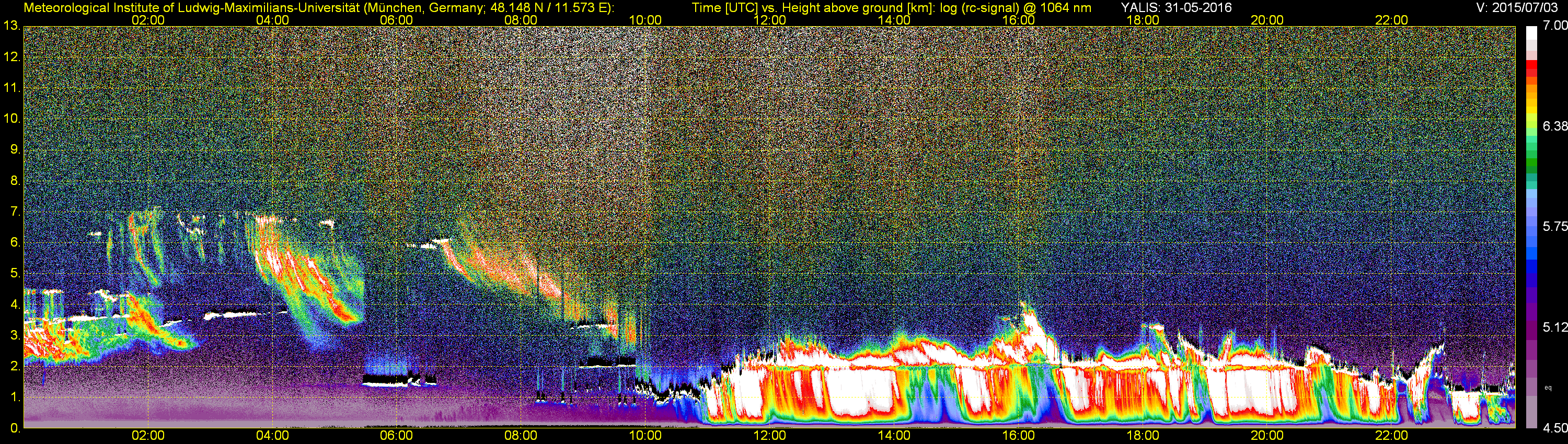Click the 18:00 label on the bottom time axis

click(1143, 436)
